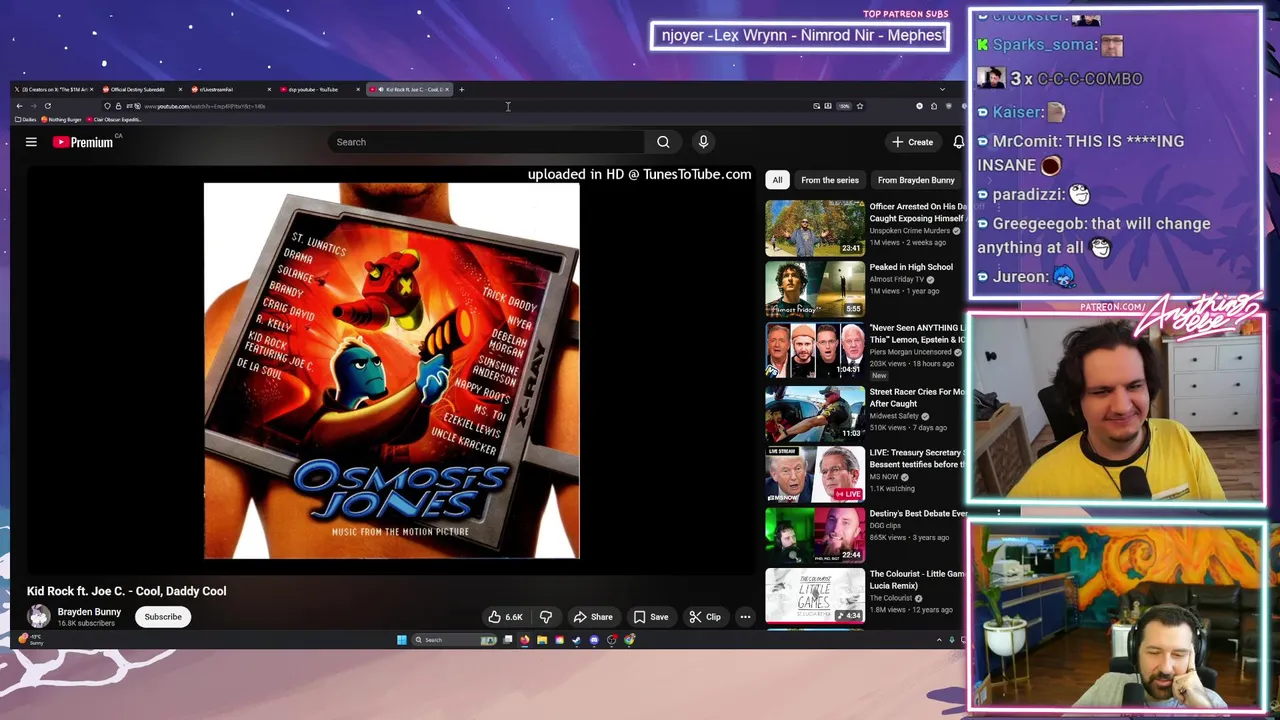Open Windows Start menu
Image resolution: width=1280 pixels, height=720 pixels.
pyautogui.click(x=402, y=640)
